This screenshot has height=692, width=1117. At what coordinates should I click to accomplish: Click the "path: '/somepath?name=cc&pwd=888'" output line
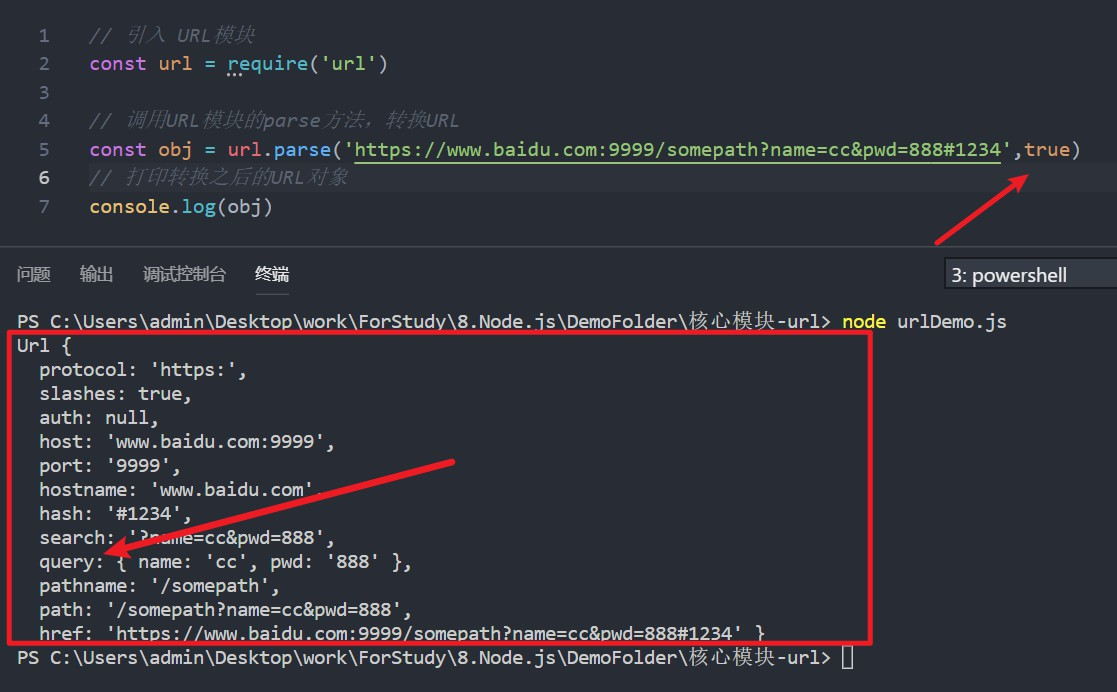[225, 610]
